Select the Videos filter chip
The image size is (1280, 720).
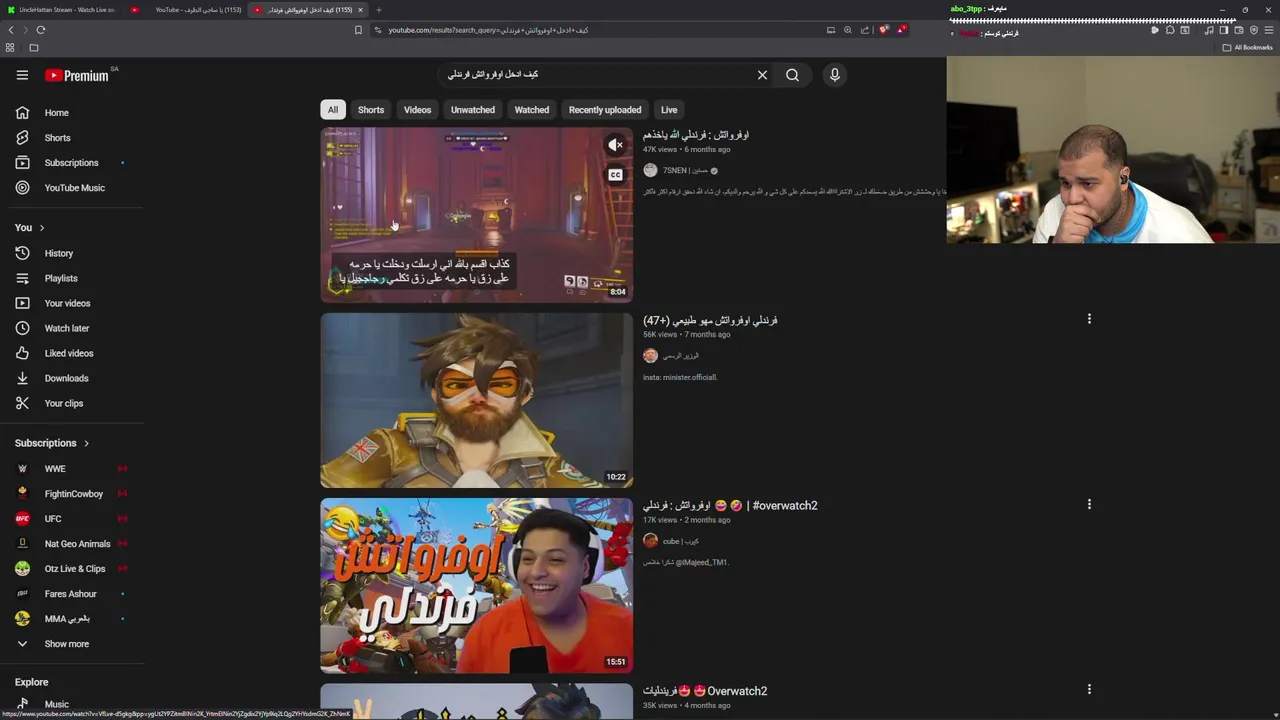click(x=417, y=110)
